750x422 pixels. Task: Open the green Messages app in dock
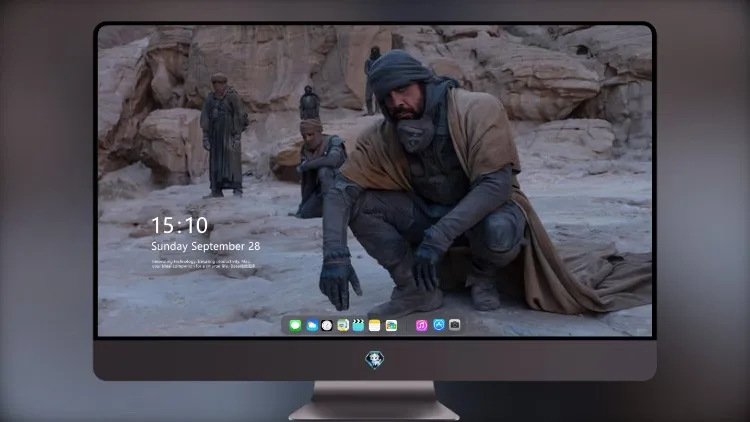coord(295,325)
